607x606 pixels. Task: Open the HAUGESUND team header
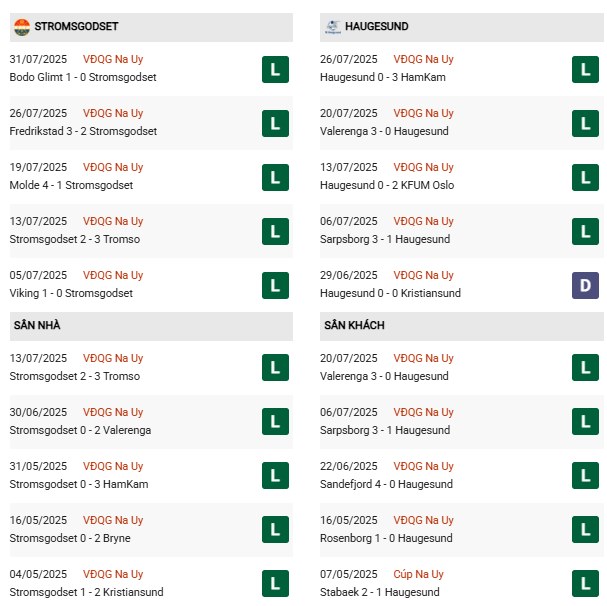(x=376, y=26)
